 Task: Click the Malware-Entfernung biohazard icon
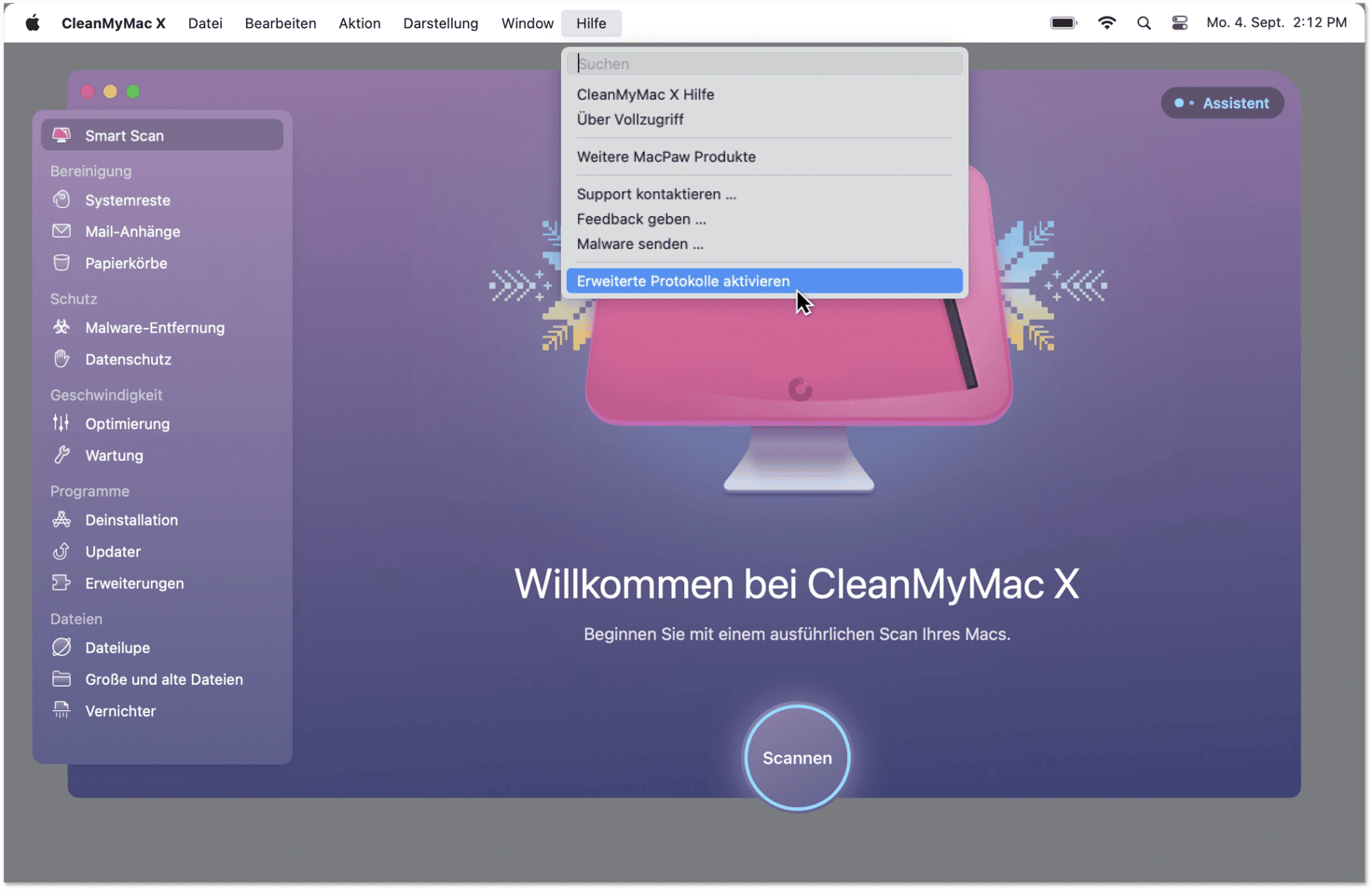[62, 327]
